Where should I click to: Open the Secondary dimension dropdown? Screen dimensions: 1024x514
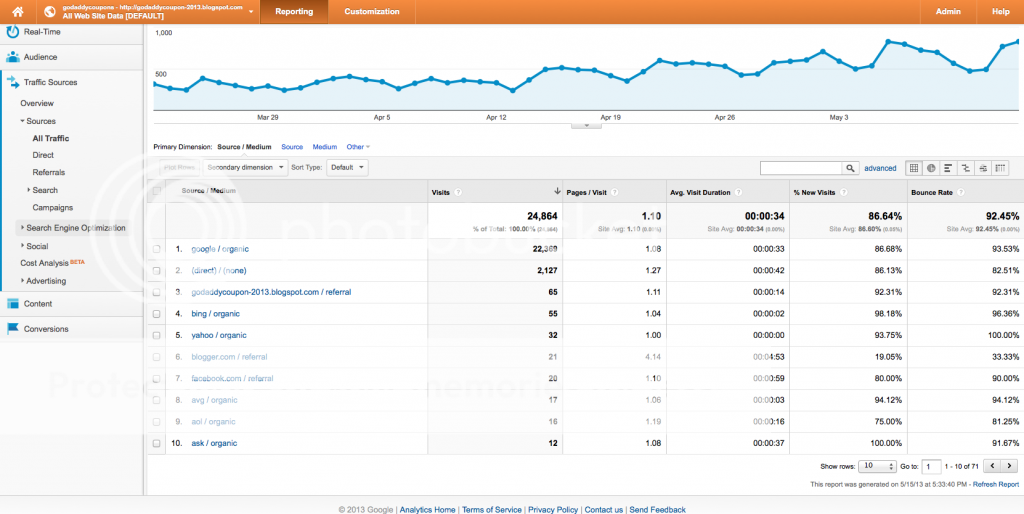coord(245,168)
